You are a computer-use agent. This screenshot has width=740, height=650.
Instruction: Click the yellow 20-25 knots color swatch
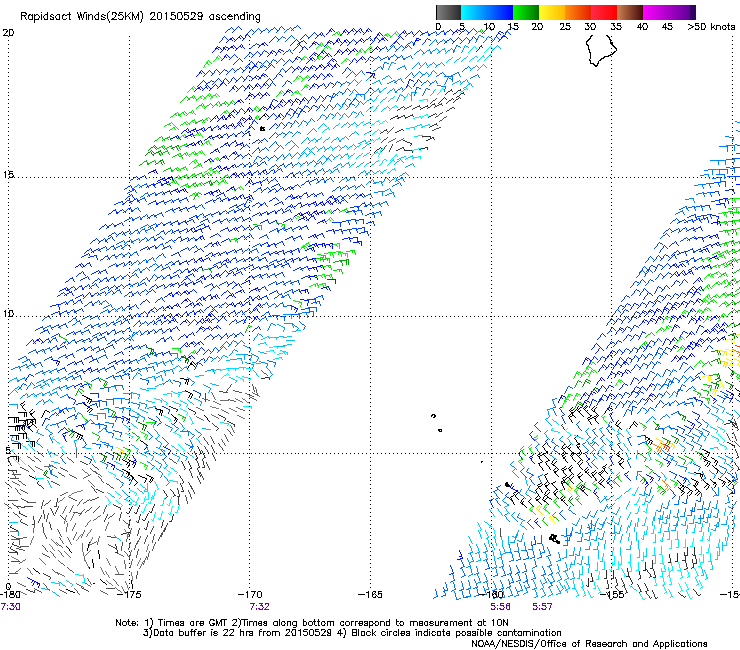552,12
